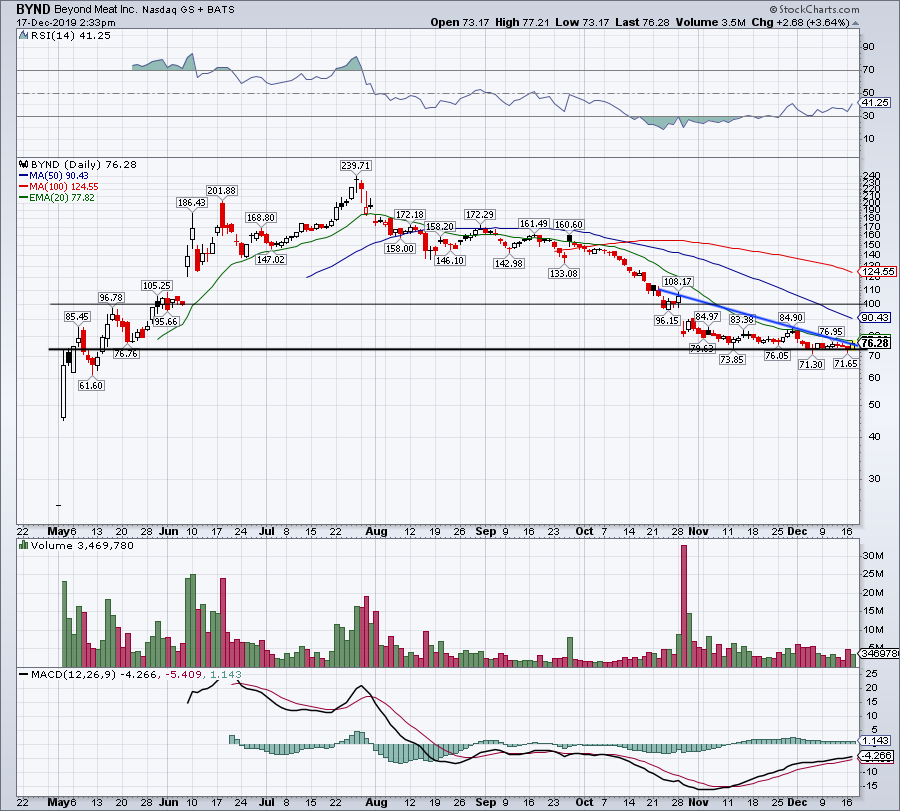Click the 61.60 low price label
900x811 pixels.
point(91,386)
